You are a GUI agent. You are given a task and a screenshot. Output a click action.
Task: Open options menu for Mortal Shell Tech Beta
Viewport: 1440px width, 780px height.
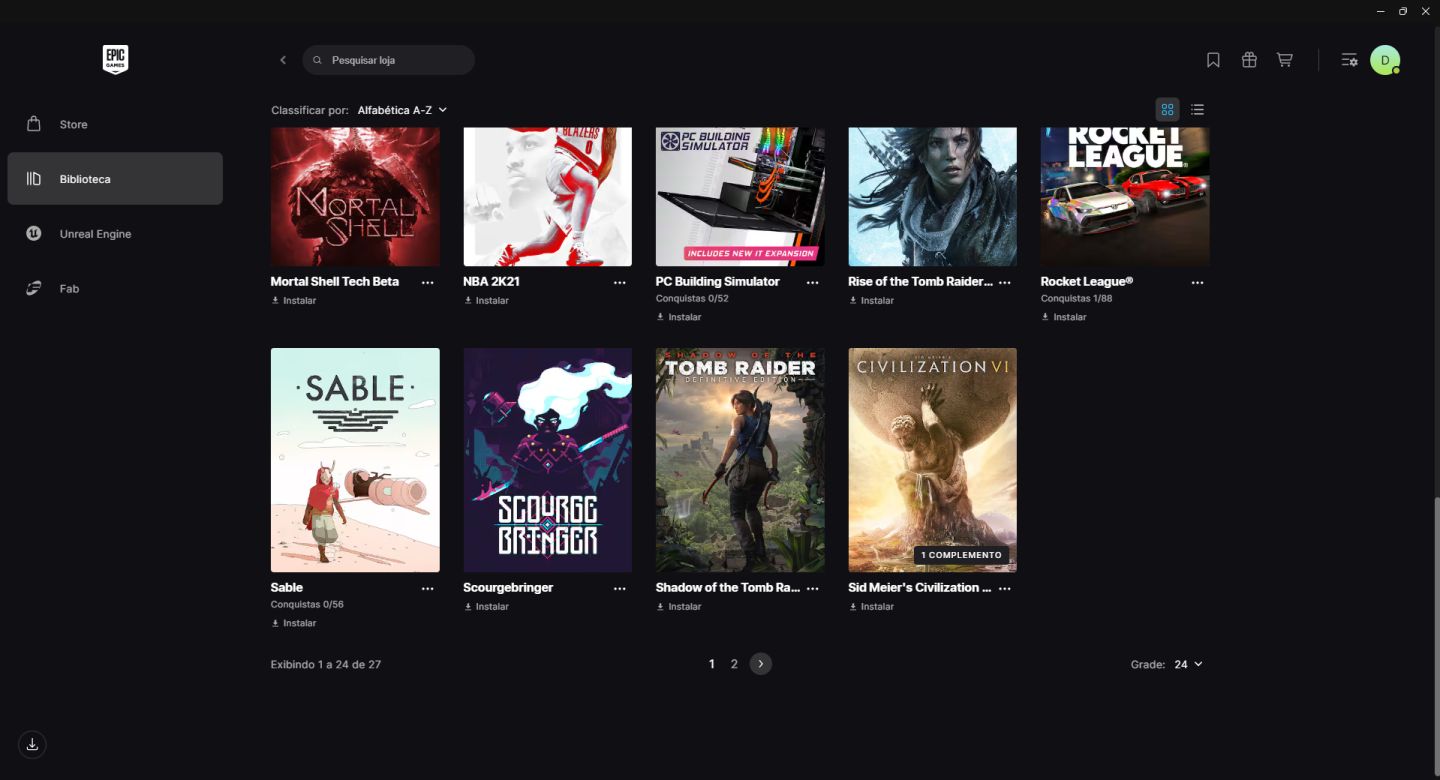(428, 283)
